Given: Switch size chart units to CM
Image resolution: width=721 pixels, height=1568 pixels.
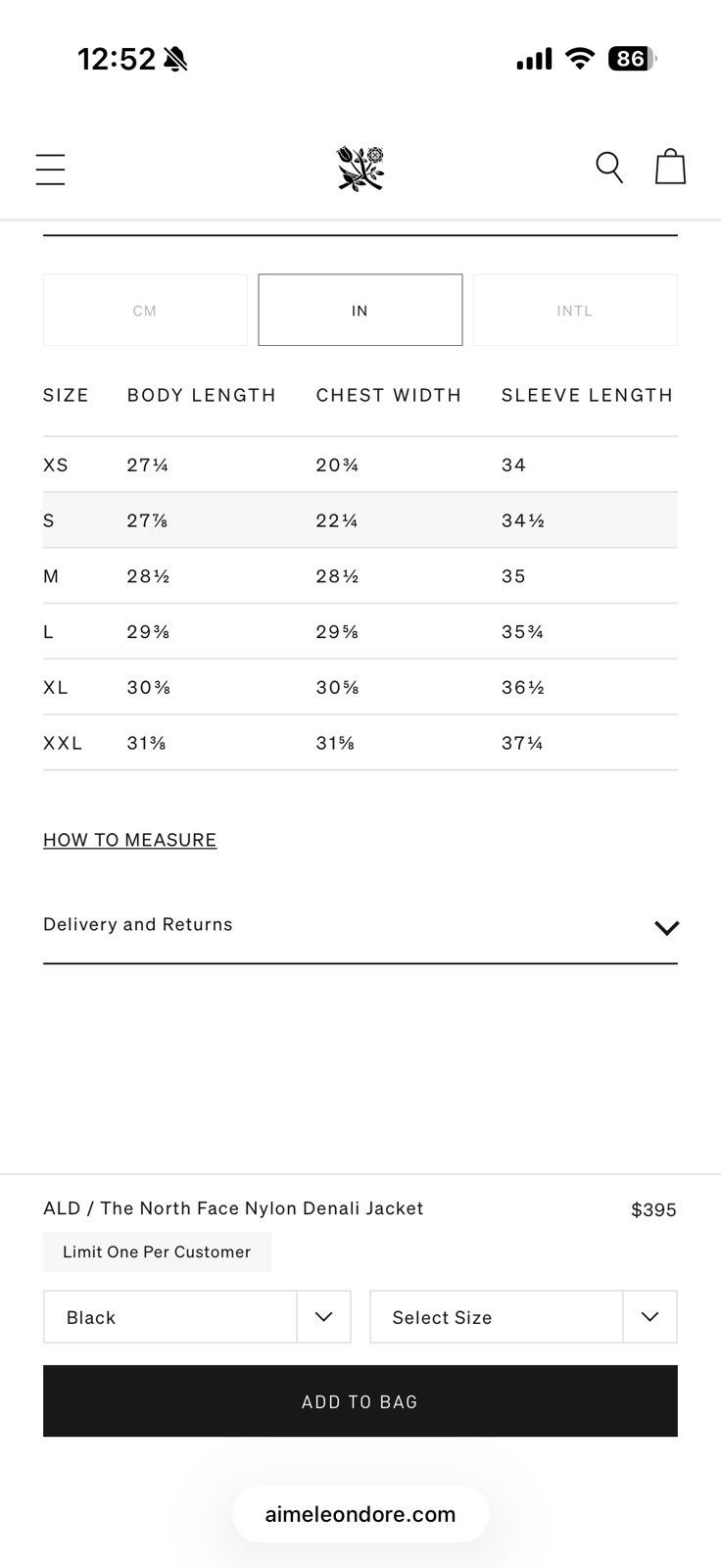Looking at the screenshot, I should 145,310.
